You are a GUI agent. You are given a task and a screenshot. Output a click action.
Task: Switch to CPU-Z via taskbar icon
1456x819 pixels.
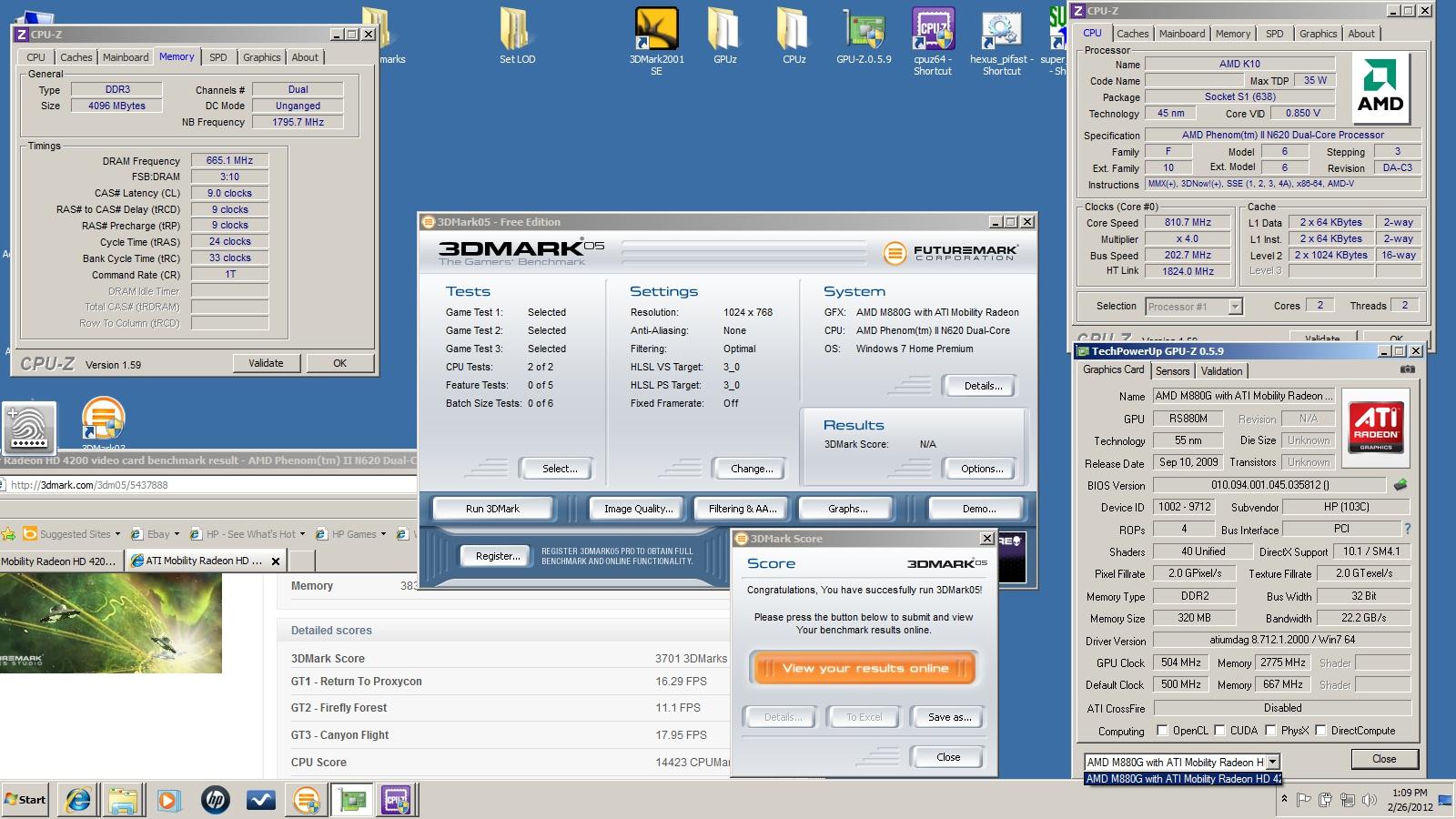click(396, 800)
